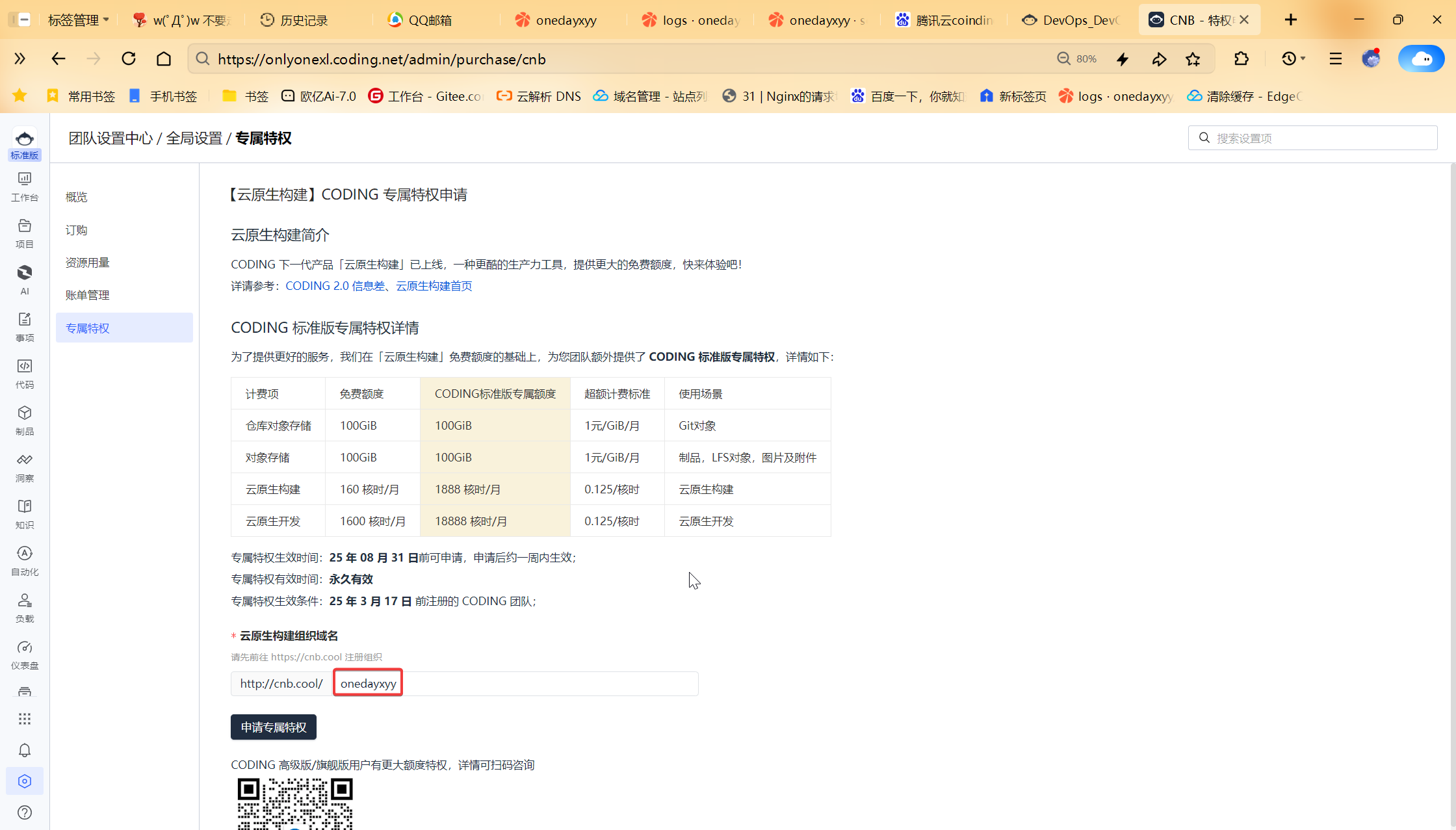Click the browser address bar URL

pos(382,59)
